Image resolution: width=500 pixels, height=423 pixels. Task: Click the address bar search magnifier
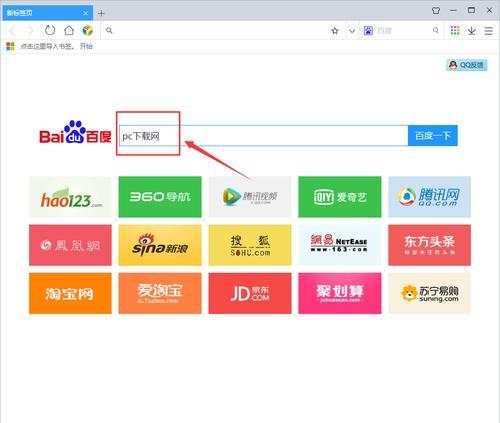pyautogui.click(x=109, y=31)
